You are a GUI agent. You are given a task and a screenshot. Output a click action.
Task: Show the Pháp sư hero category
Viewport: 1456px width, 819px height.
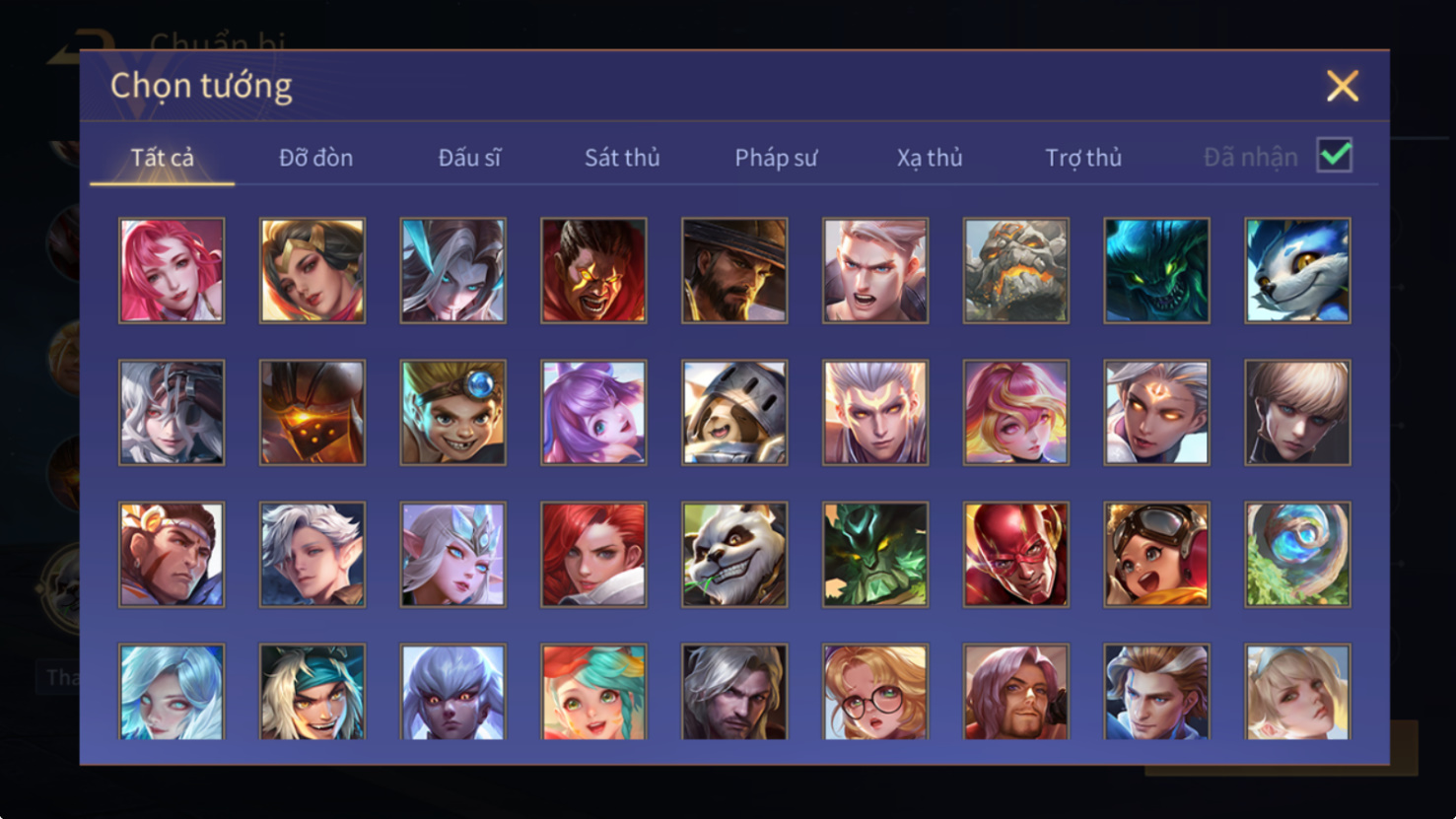click(x=776, y=158)
